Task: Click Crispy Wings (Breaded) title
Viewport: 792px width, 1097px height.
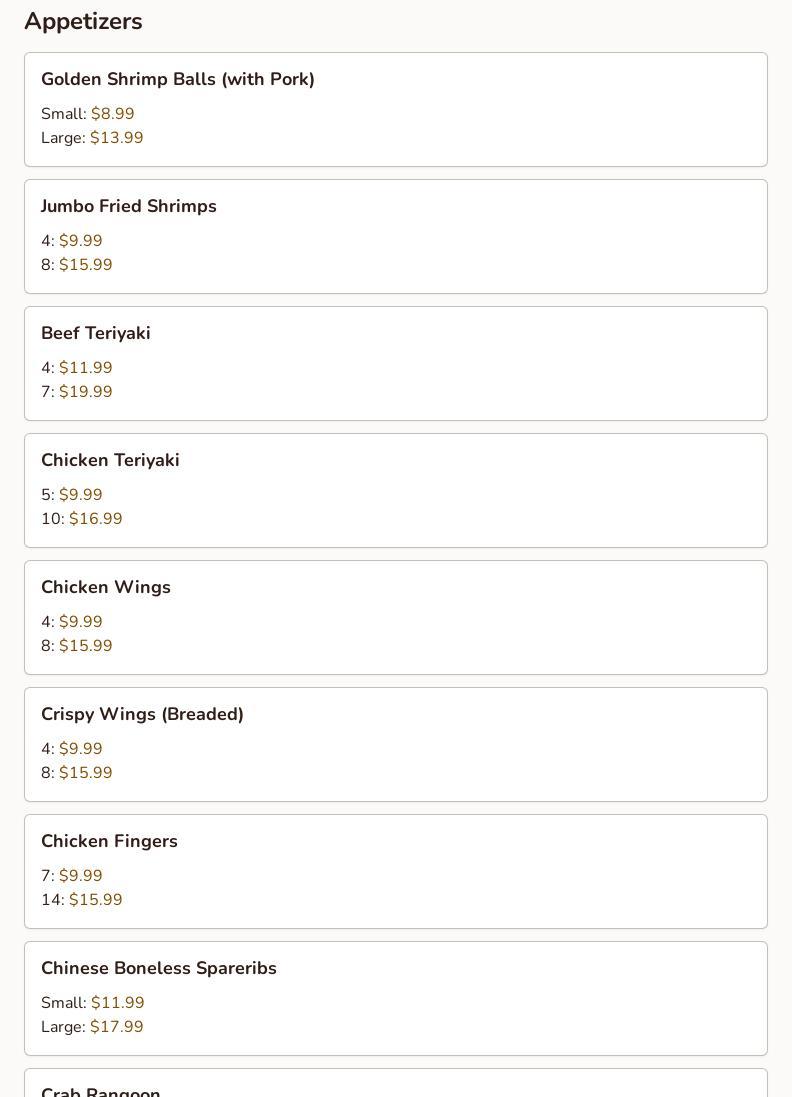Action: (x=142, y=714)
